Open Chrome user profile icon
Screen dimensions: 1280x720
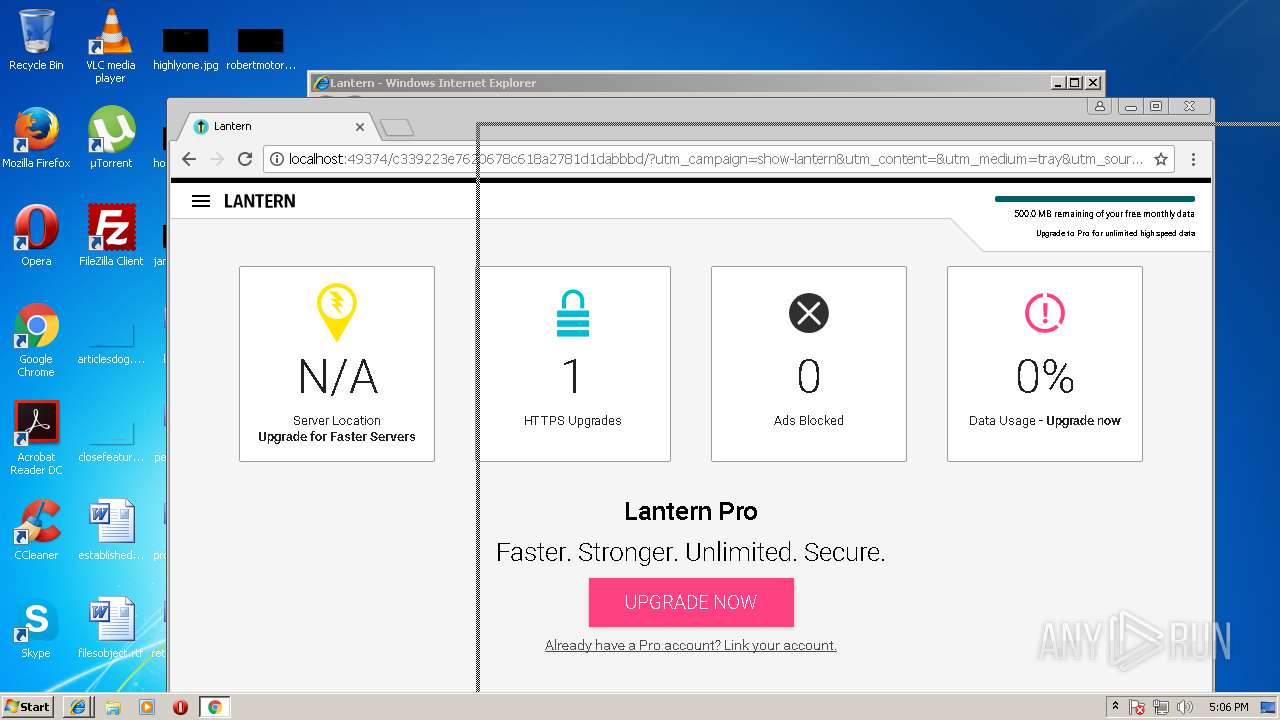(1100, 106)
